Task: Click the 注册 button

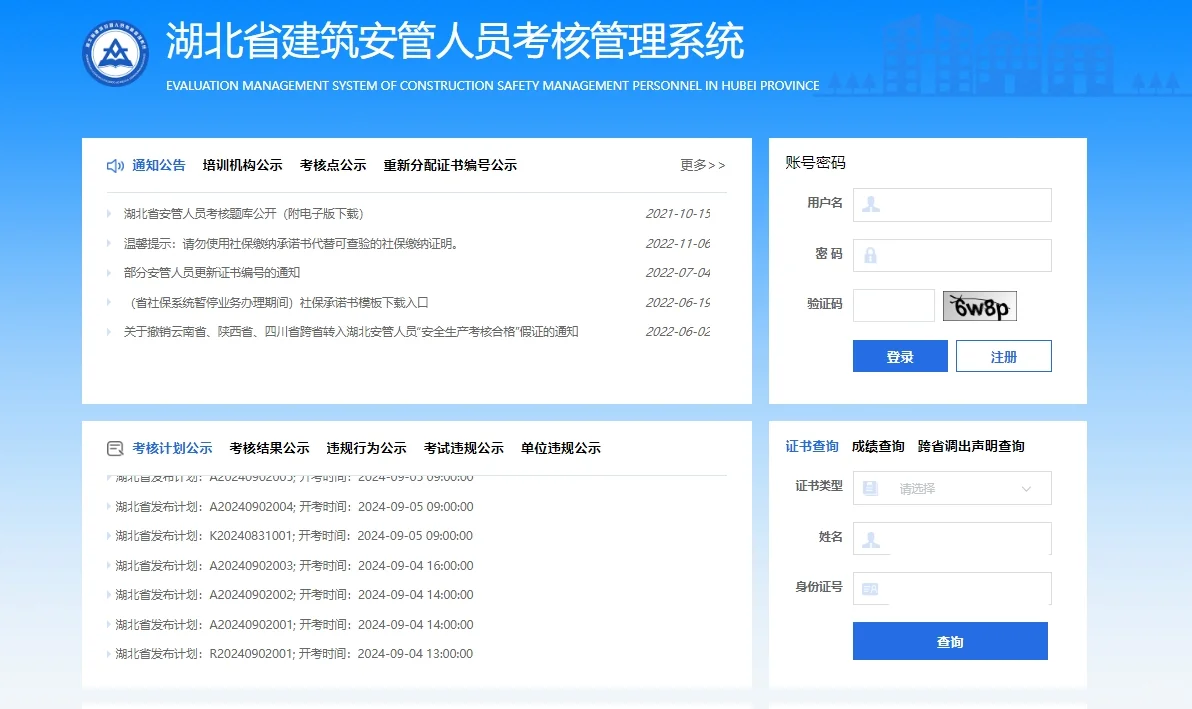Action: [1003, 355]
